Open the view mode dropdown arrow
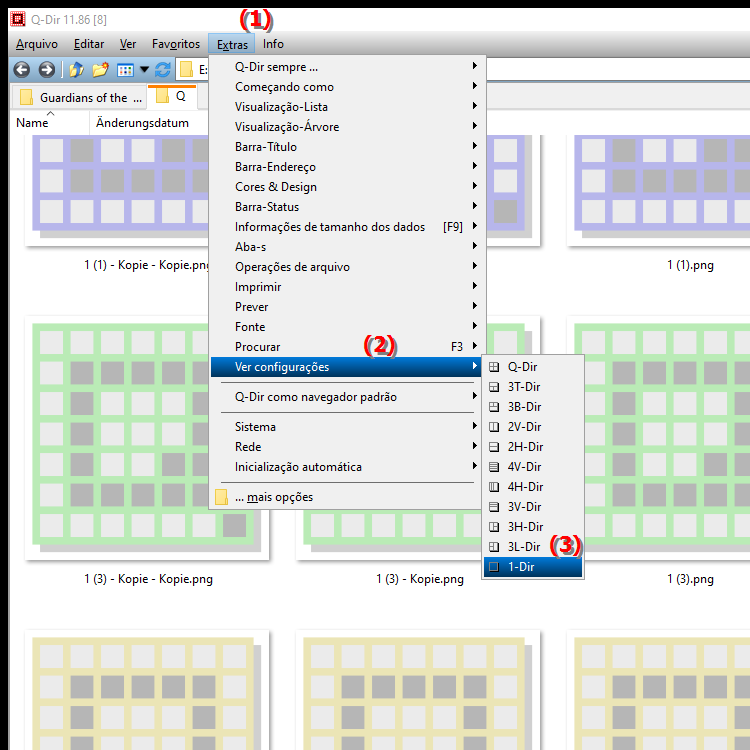This screenshot has height=750, width=750. click(x=144, y=70)
